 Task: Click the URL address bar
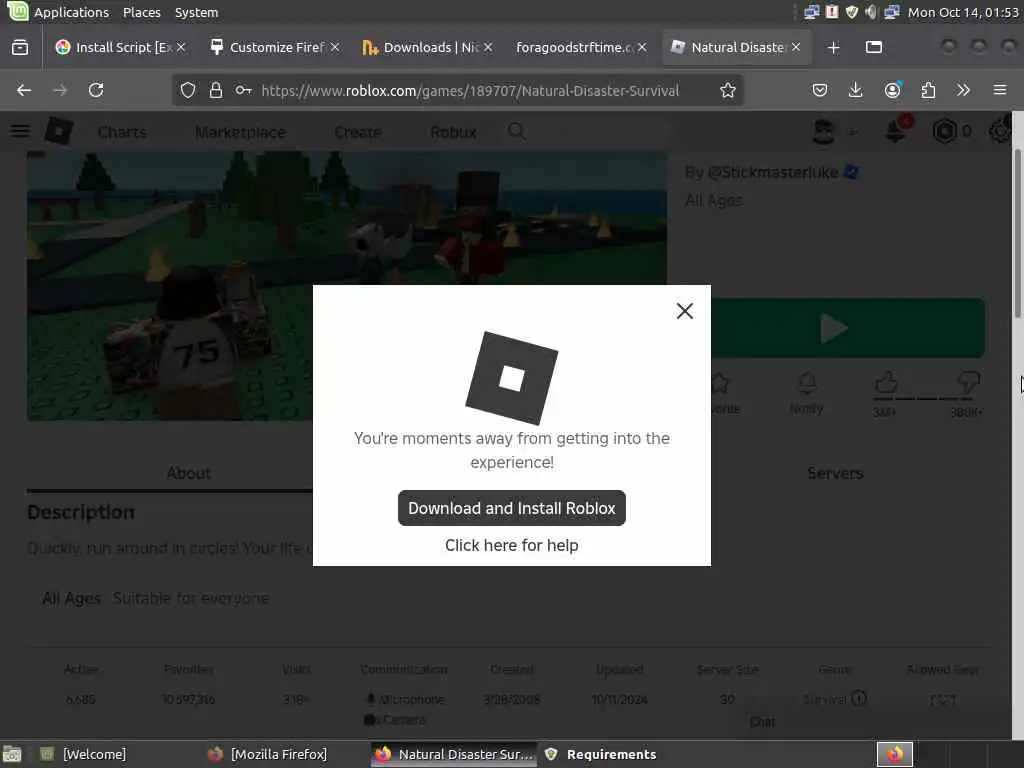470,91
